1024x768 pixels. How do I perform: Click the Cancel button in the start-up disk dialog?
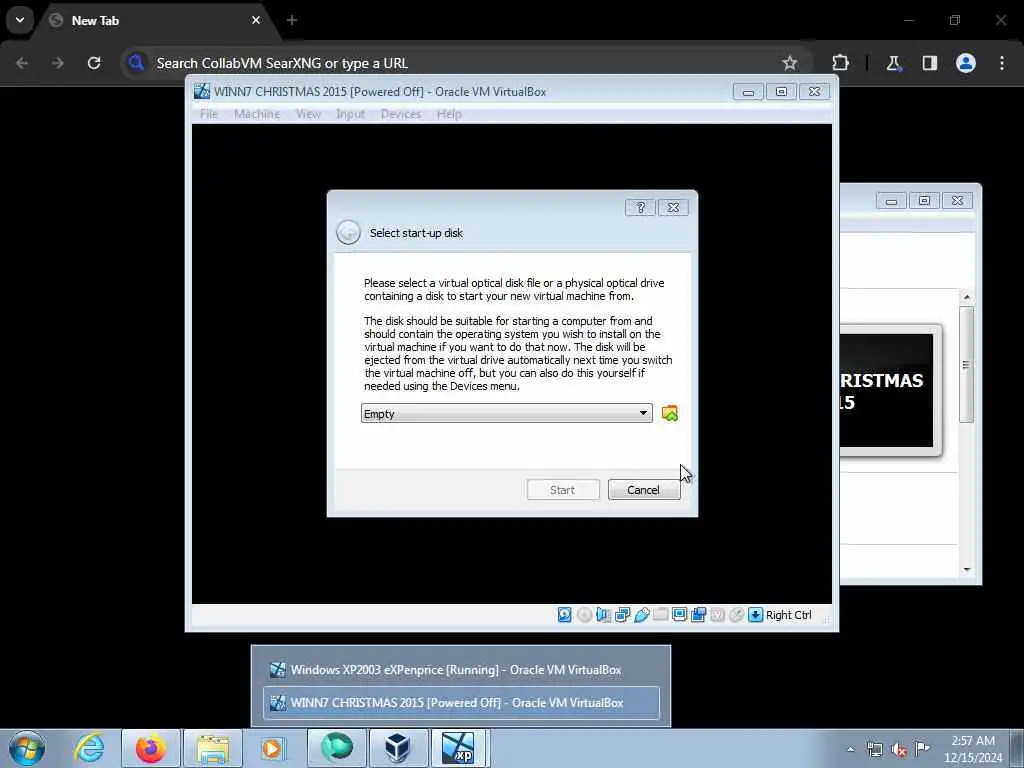[643, 490]
